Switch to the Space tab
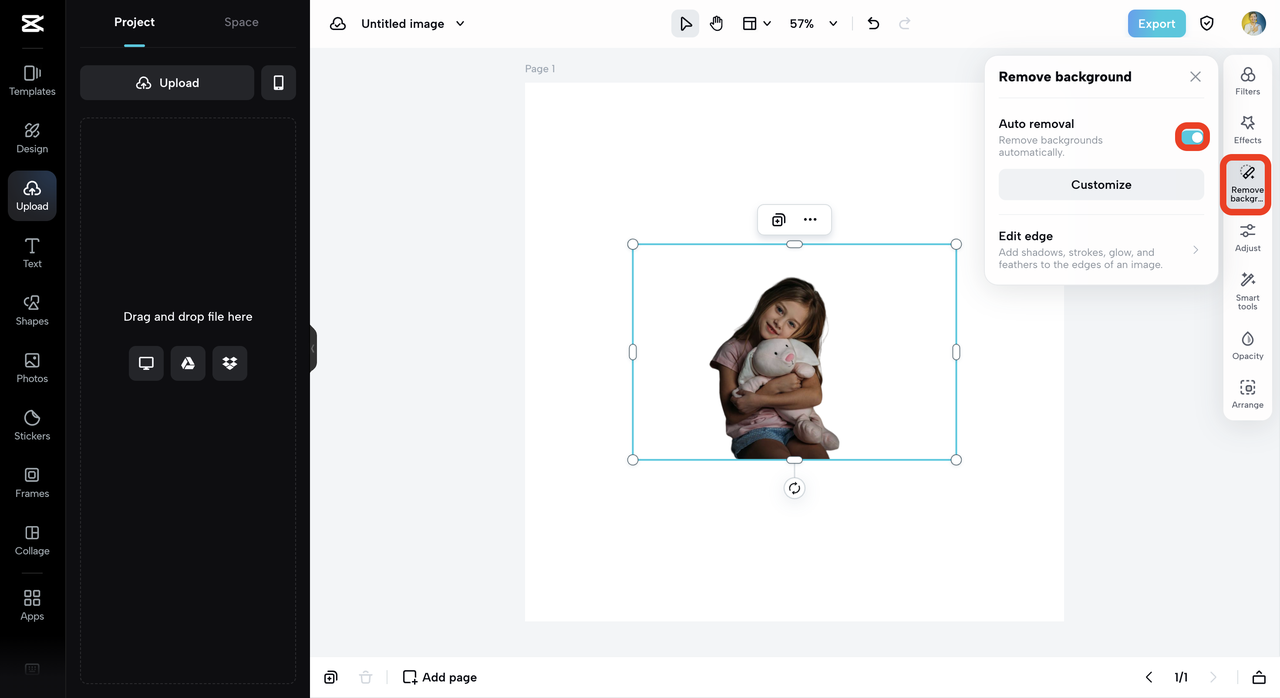Screen dimensions: 1280x698 241,22
